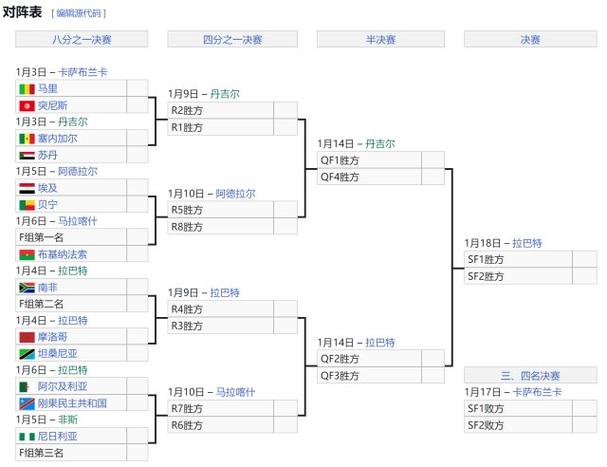This screenshot has height=467, width=607.
Task: Click the Sudan flag icon
Action: pyautogui.click(x=27, y=155)
